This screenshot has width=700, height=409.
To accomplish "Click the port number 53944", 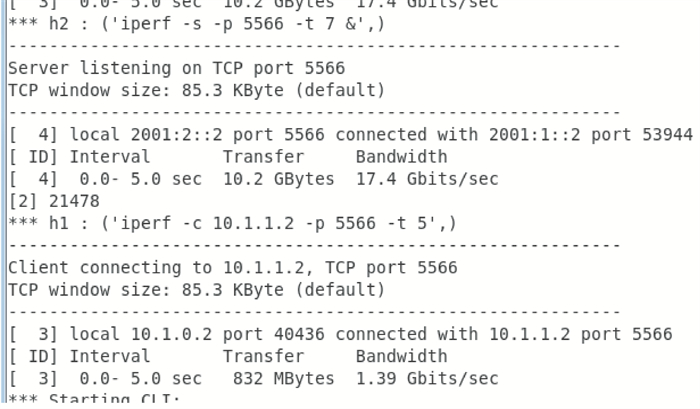I will tap(668, 135).
